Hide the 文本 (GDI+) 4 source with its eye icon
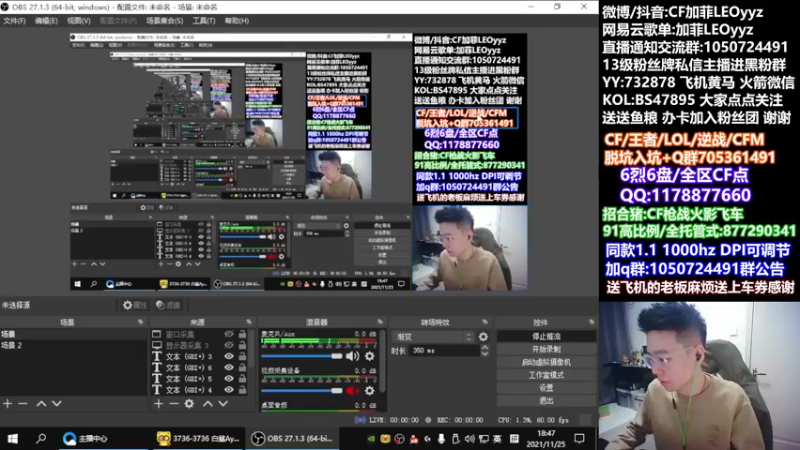This screenshot has height=450, width=800. (x=229, y=390)
